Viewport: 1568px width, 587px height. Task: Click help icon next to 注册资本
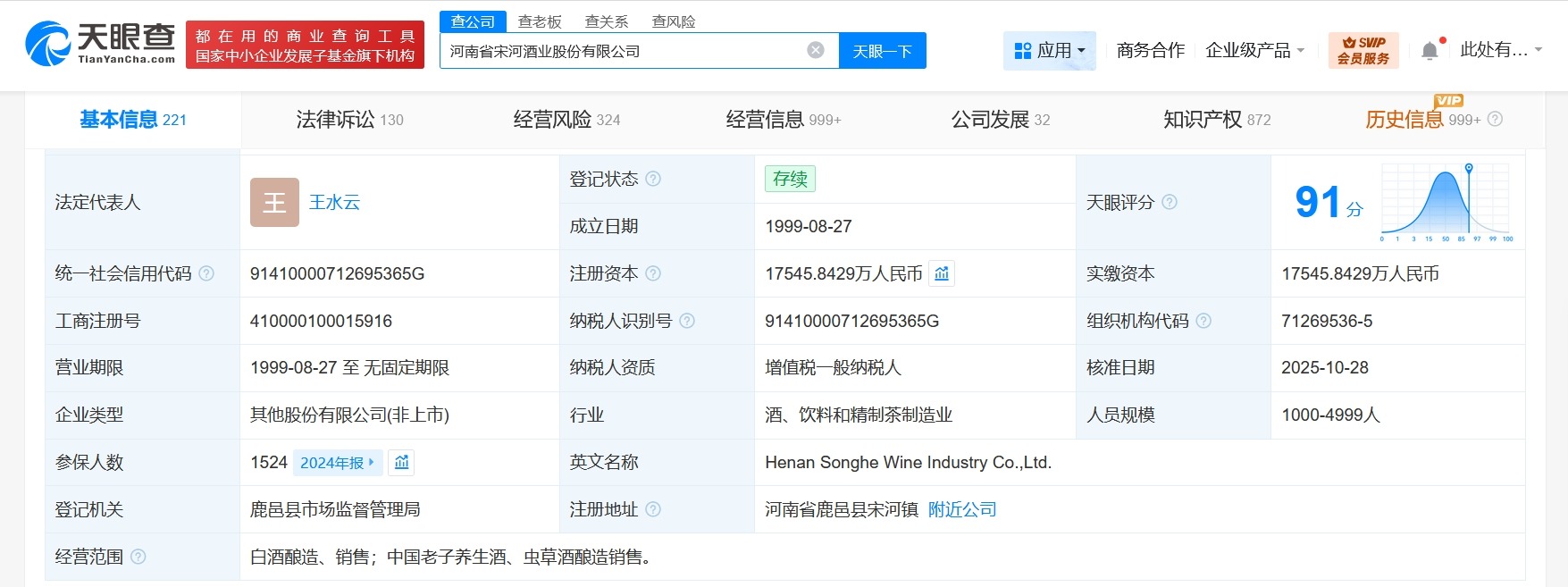coord(653,273)
